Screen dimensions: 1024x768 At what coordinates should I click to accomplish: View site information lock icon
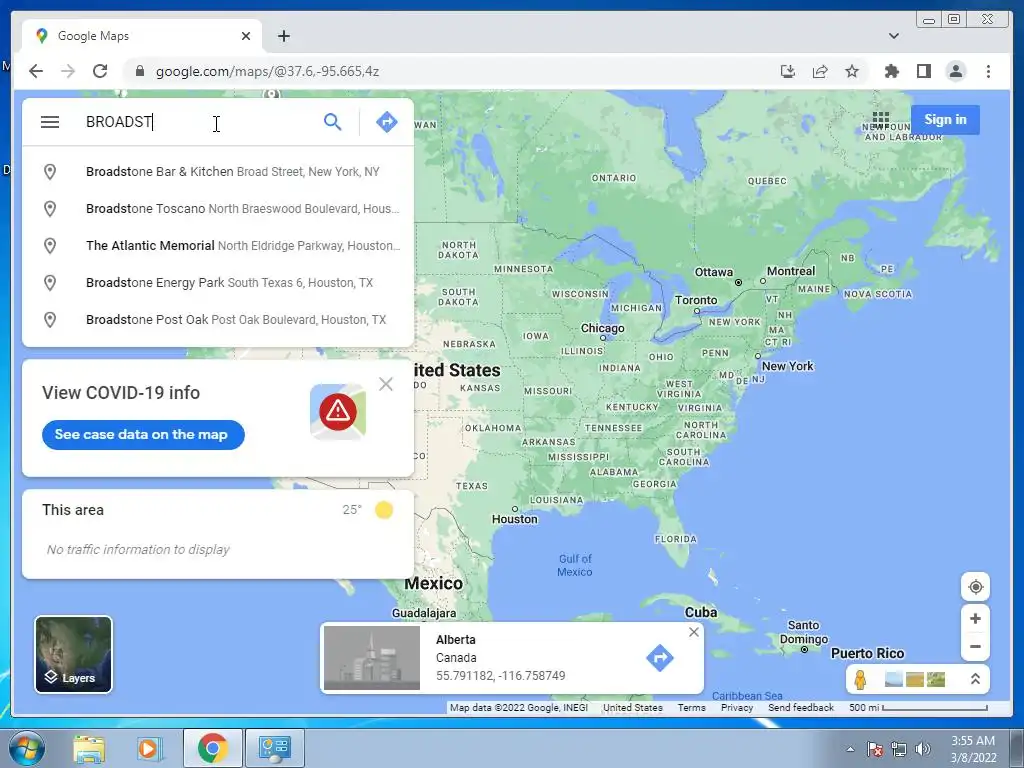139,71
